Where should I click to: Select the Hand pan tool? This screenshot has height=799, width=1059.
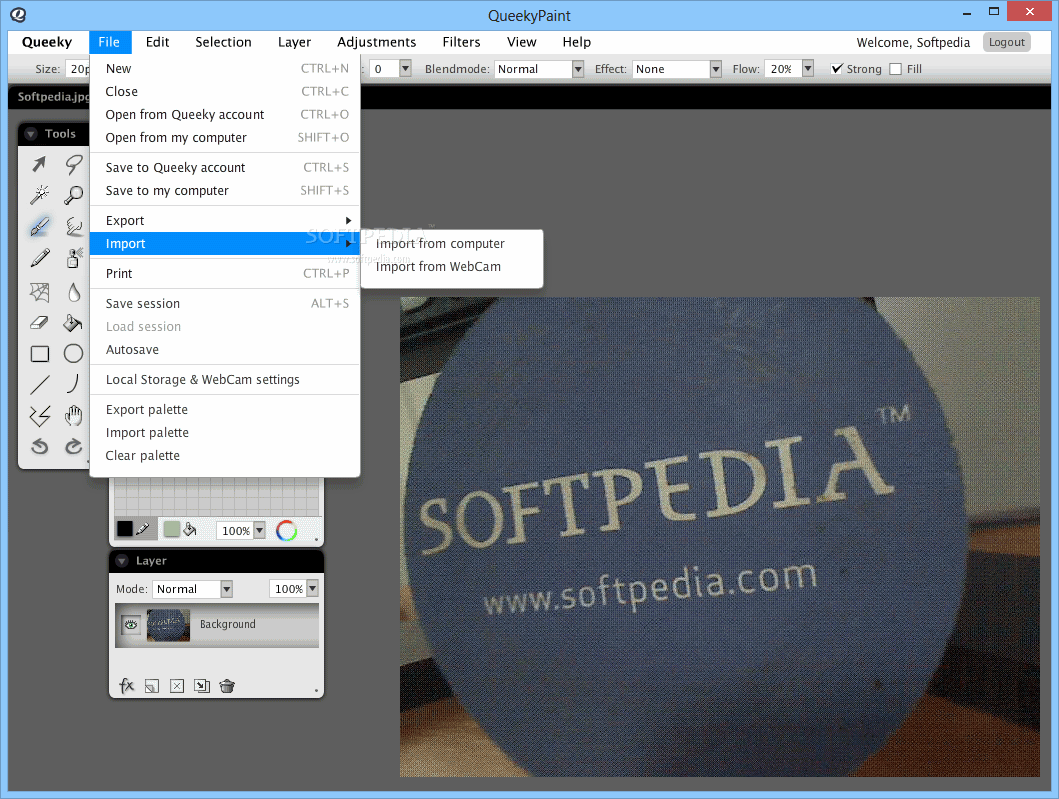pyautogui.click(x=74, y=416)
